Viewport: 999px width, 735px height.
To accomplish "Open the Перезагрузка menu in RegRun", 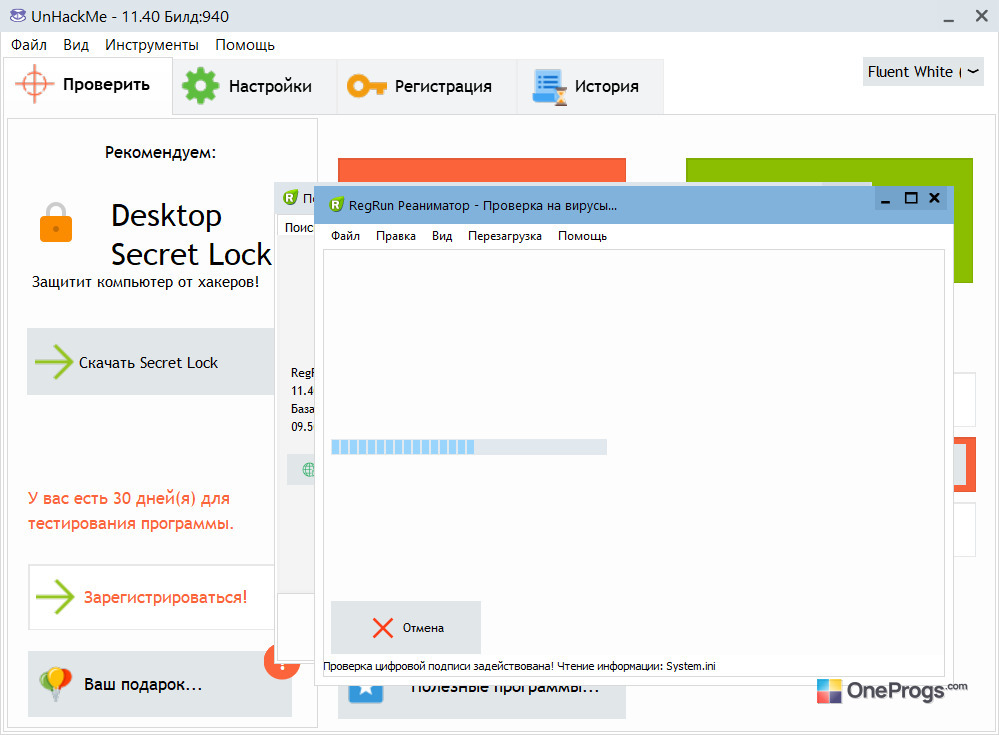I will (505, 236).
